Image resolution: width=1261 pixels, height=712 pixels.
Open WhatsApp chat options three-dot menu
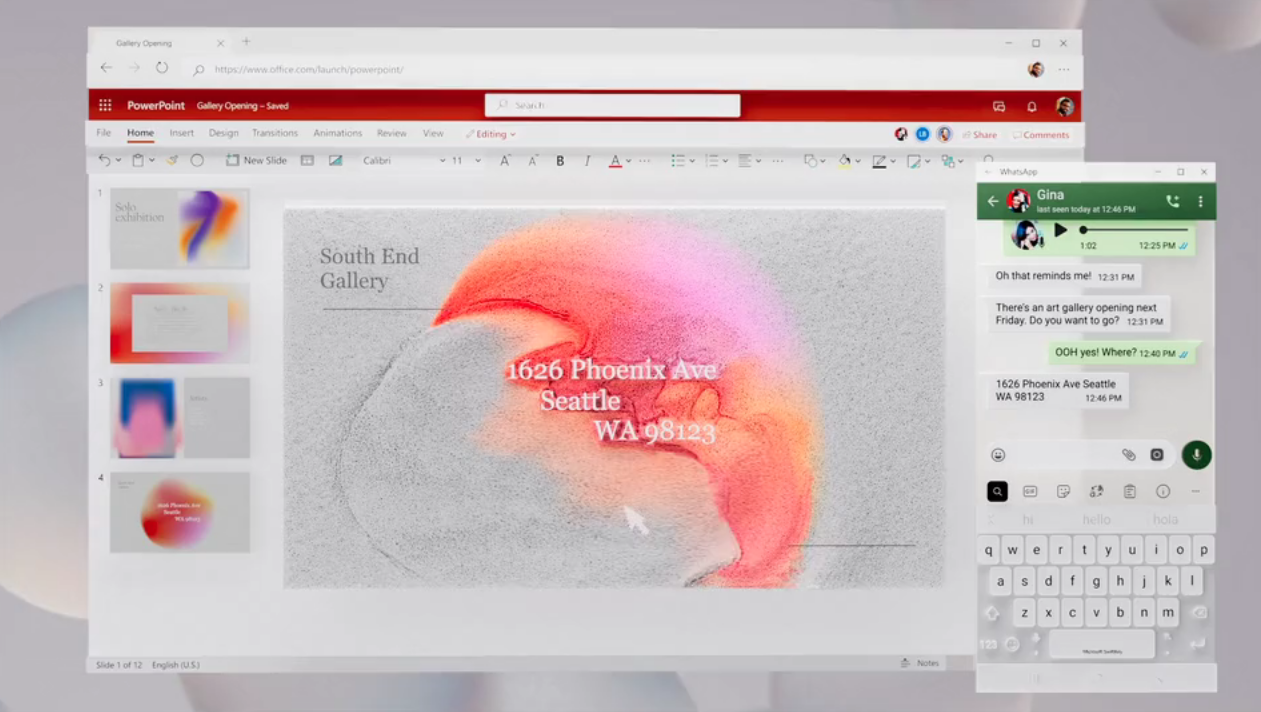pos(1200,201)
